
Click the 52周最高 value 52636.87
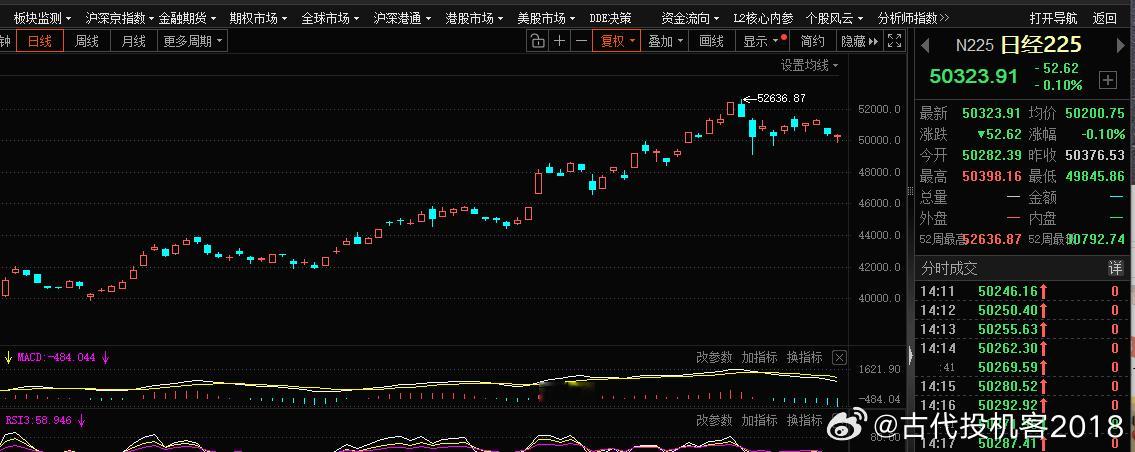[991, 239]
